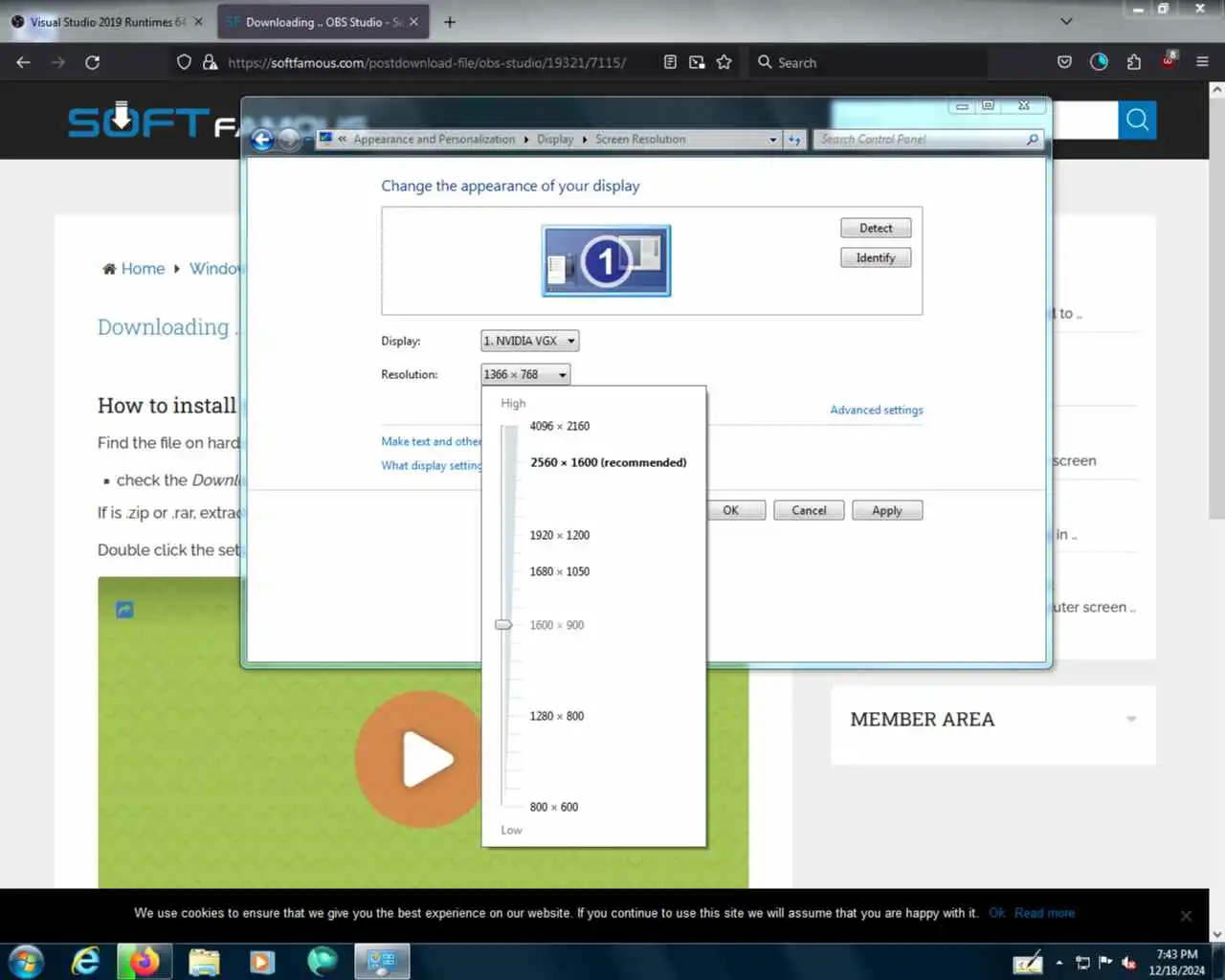Click Appearance and Personalization breadcrumb
This screenshot has width=1225, height=980.
click(434, 140)
